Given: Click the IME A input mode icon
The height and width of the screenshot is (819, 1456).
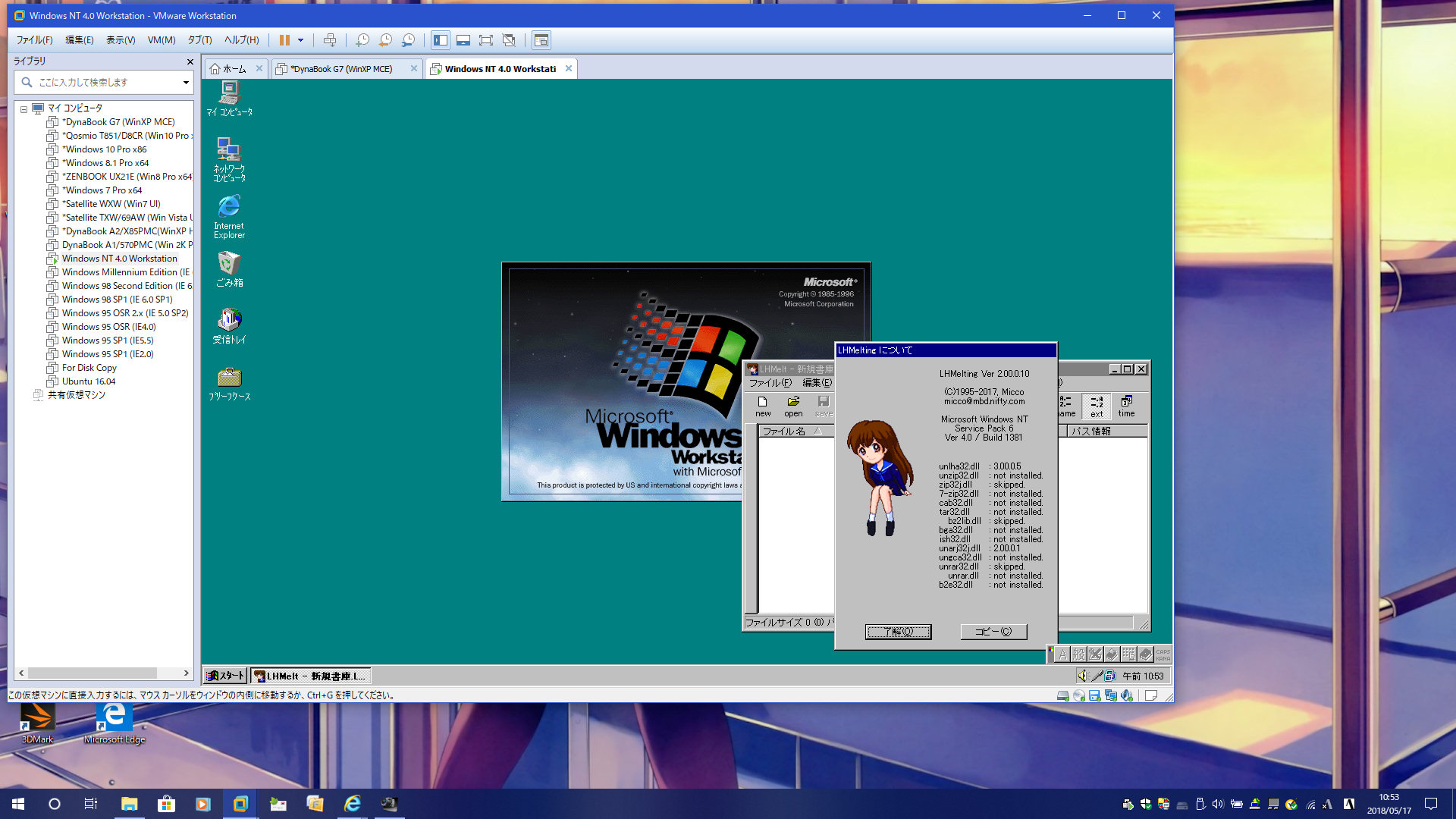Looking at the screenshot, I should click(1063, 654).
